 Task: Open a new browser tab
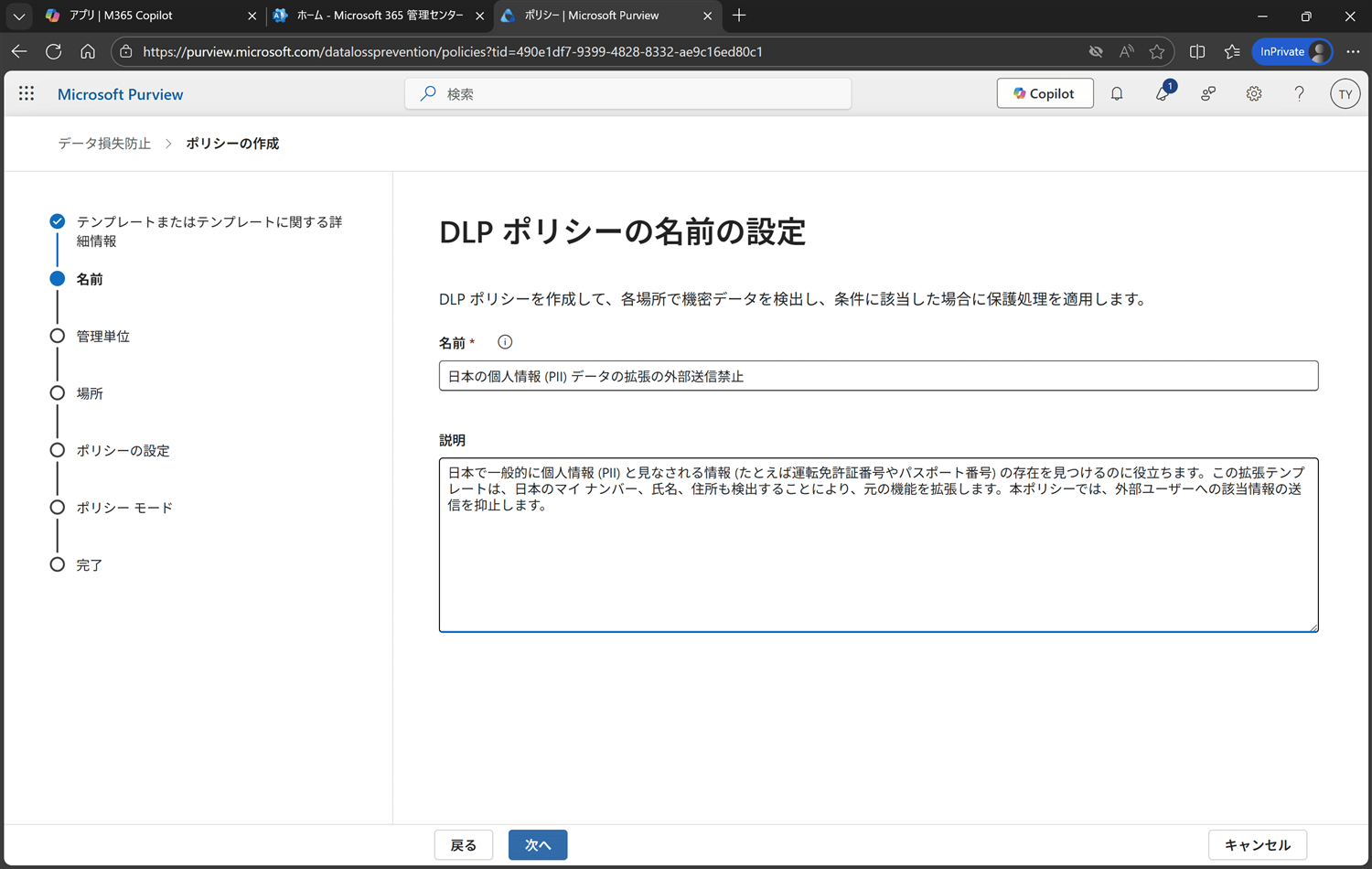739,16
